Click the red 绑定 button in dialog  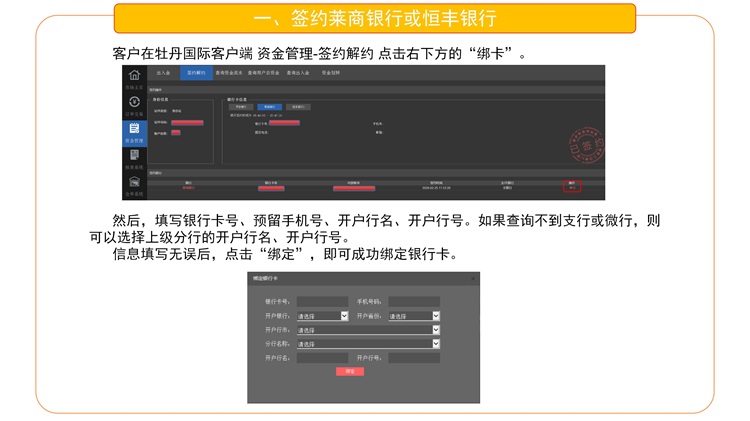tap(350, 371)
